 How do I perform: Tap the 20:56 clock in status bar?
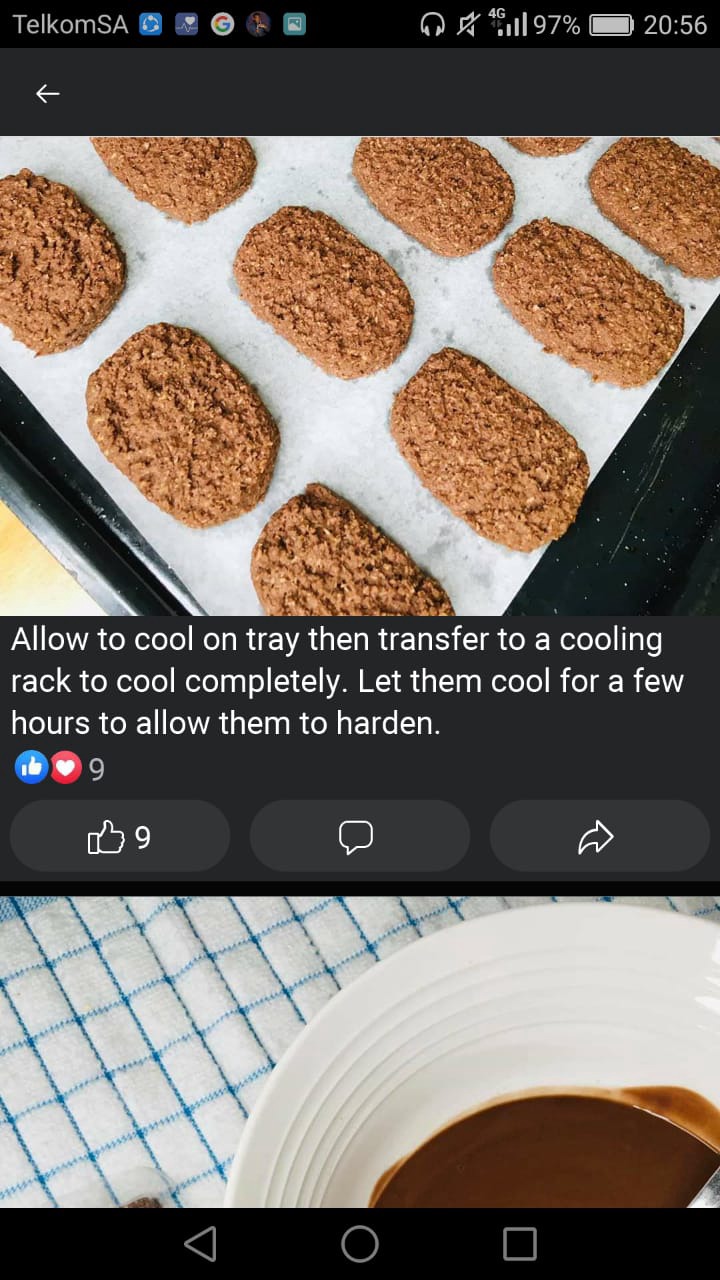point(675,25)
